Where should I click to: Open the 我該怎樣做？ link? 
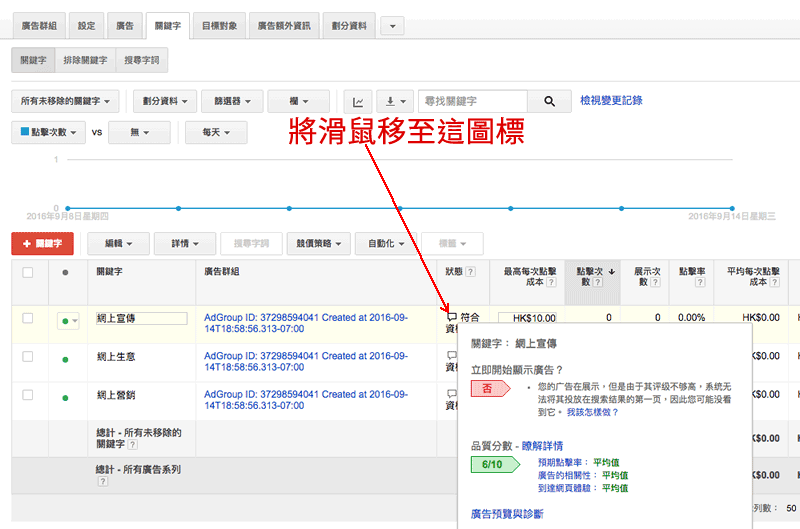pyautogui.click(x=592, y=412)
